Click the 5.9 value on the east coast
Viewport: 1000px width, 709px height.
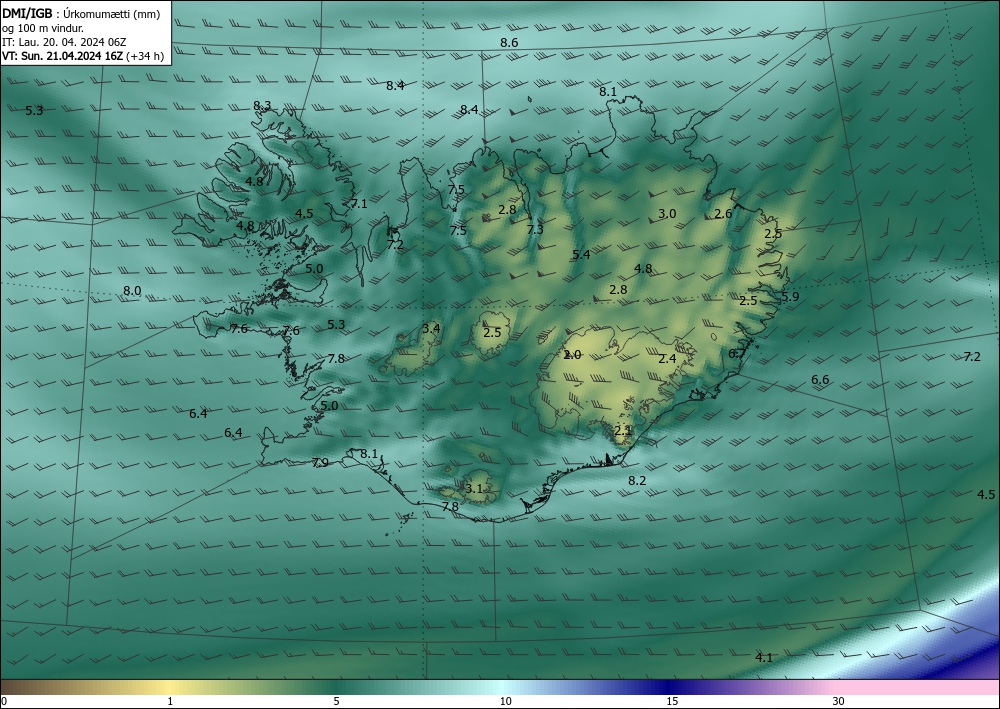[x=790, y=296]
